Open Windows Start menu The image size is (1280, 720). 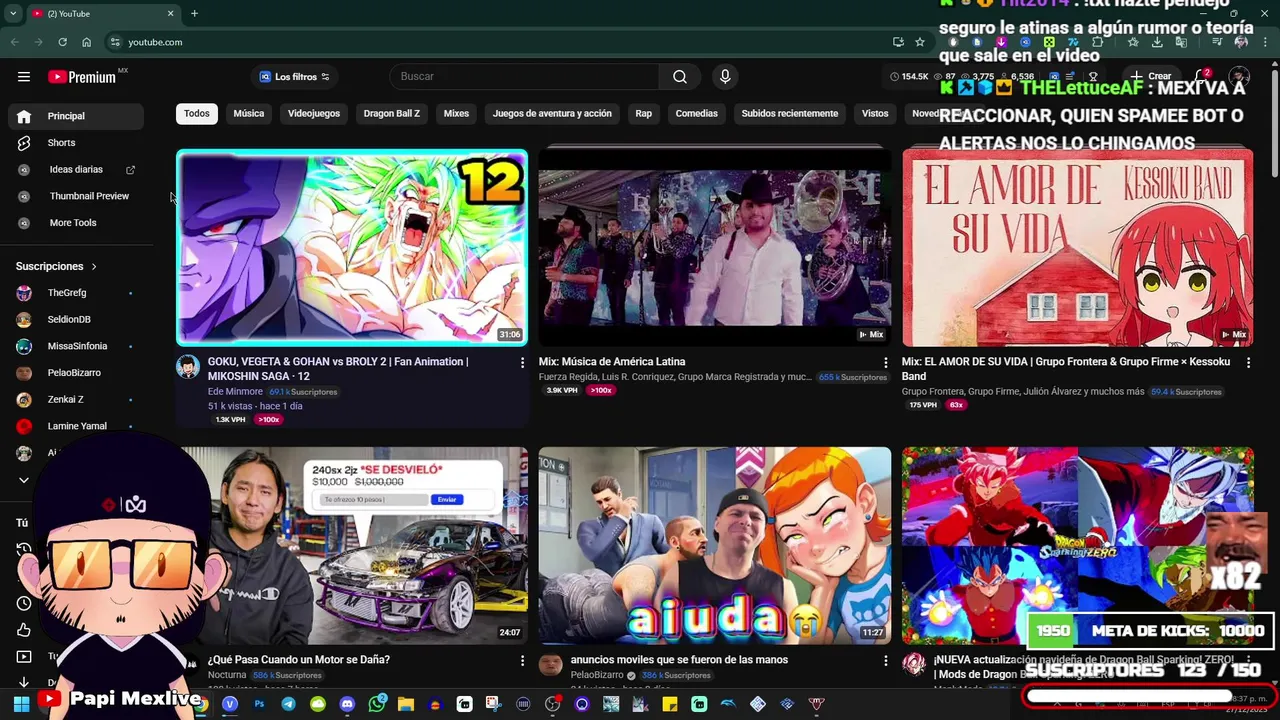[x=21, y=704]
